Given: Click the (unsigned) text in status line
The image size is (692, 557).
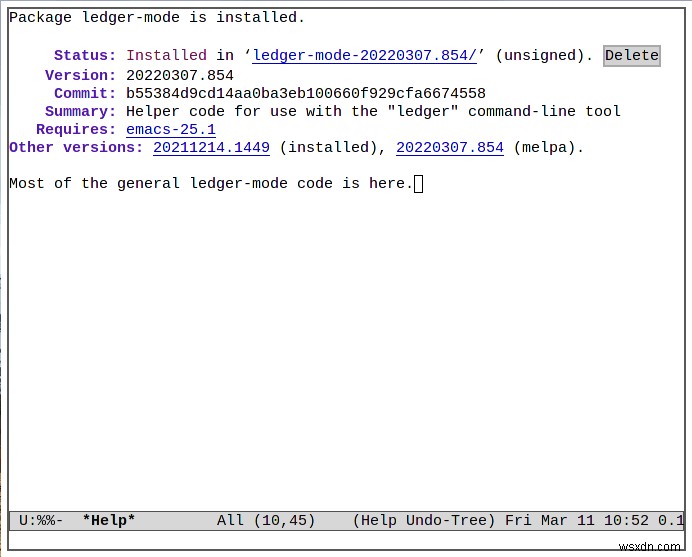Looking at the screenshot, I should (x=544, y=56).
